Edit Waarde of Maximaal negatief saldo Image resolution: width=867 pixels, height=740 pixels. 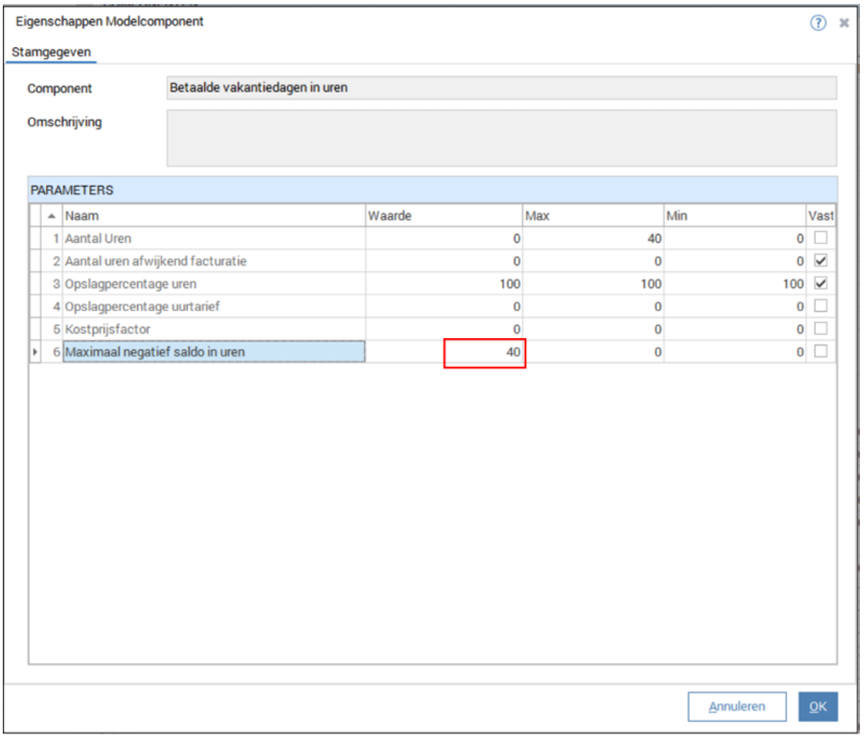[485, 352]
